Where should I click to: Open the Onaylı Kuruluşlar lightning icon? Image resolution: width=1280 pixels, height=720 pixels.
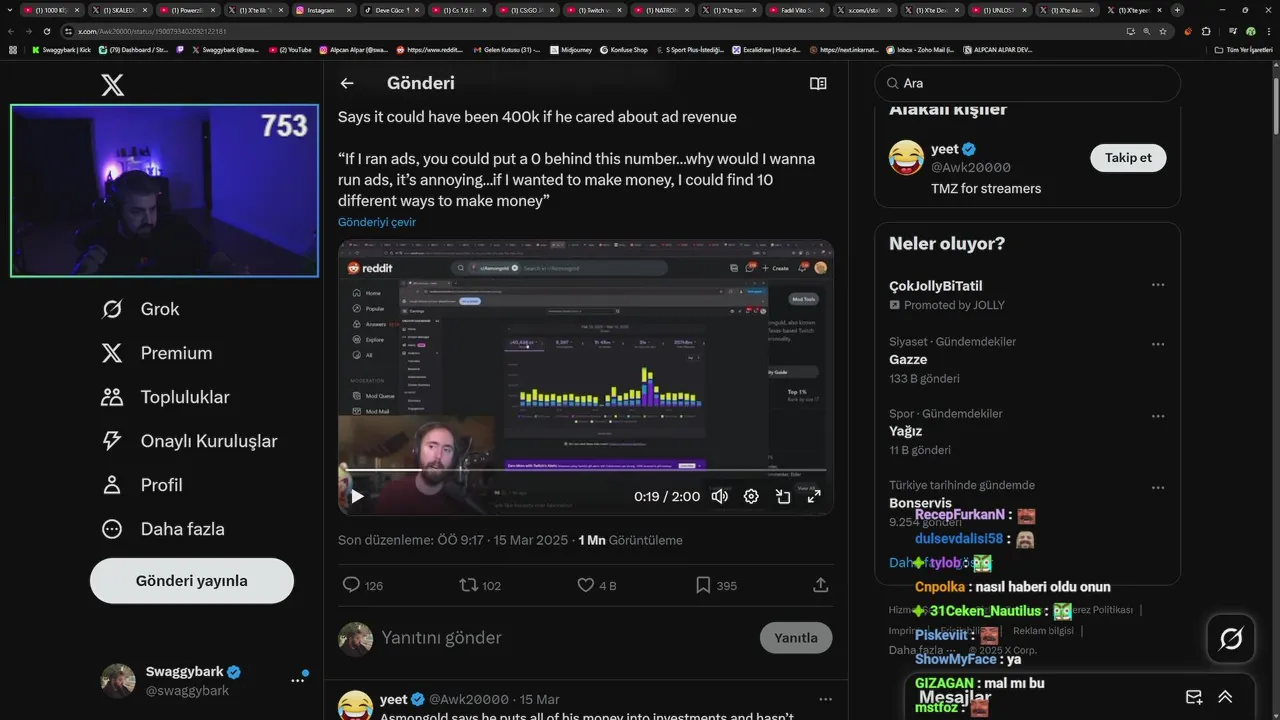[112, 441]
